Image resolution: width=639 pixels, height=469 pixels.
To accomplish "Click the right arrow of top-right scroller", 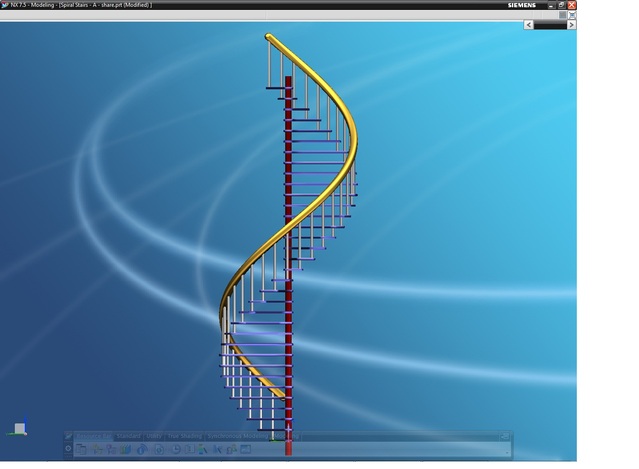I will 571,25.
